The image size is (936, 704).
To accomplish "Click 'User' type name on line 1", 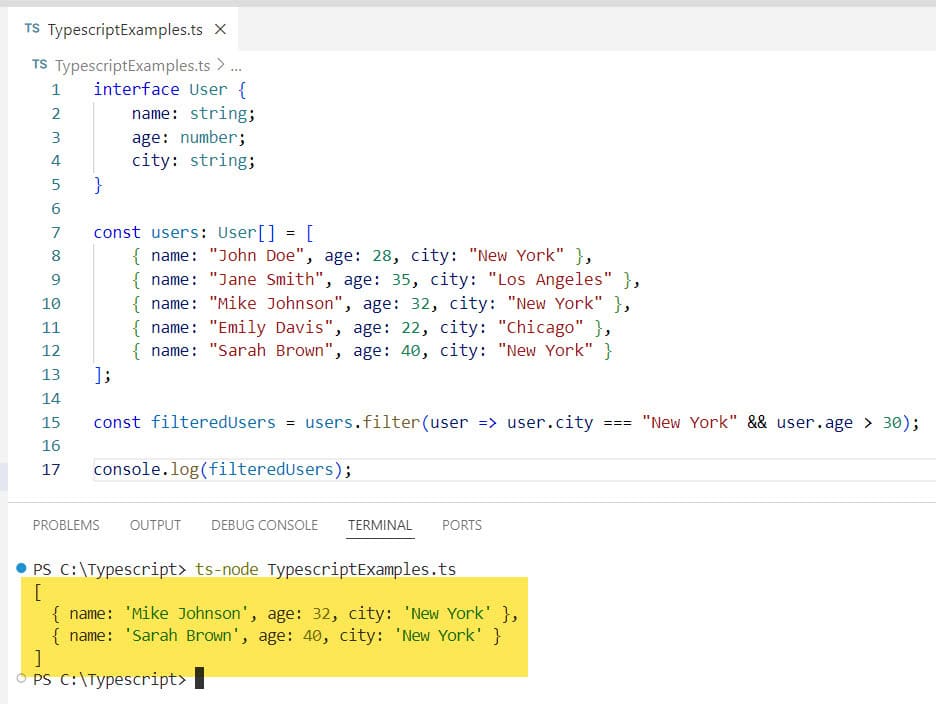I will pos(208,90).
